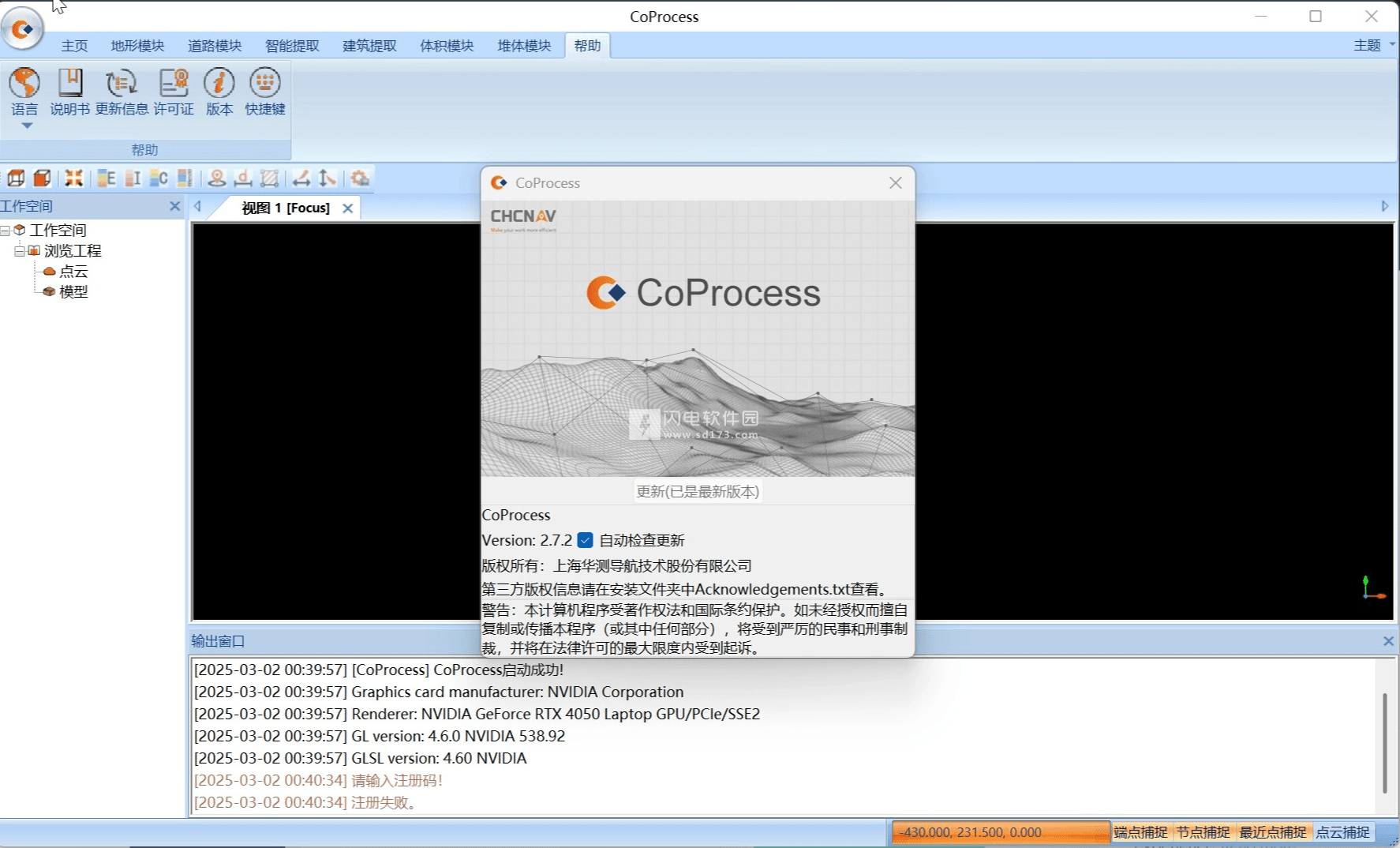Click the left tab scroll arrow
The width and height of the screenshot is (1400, 848).
point(198,207)
